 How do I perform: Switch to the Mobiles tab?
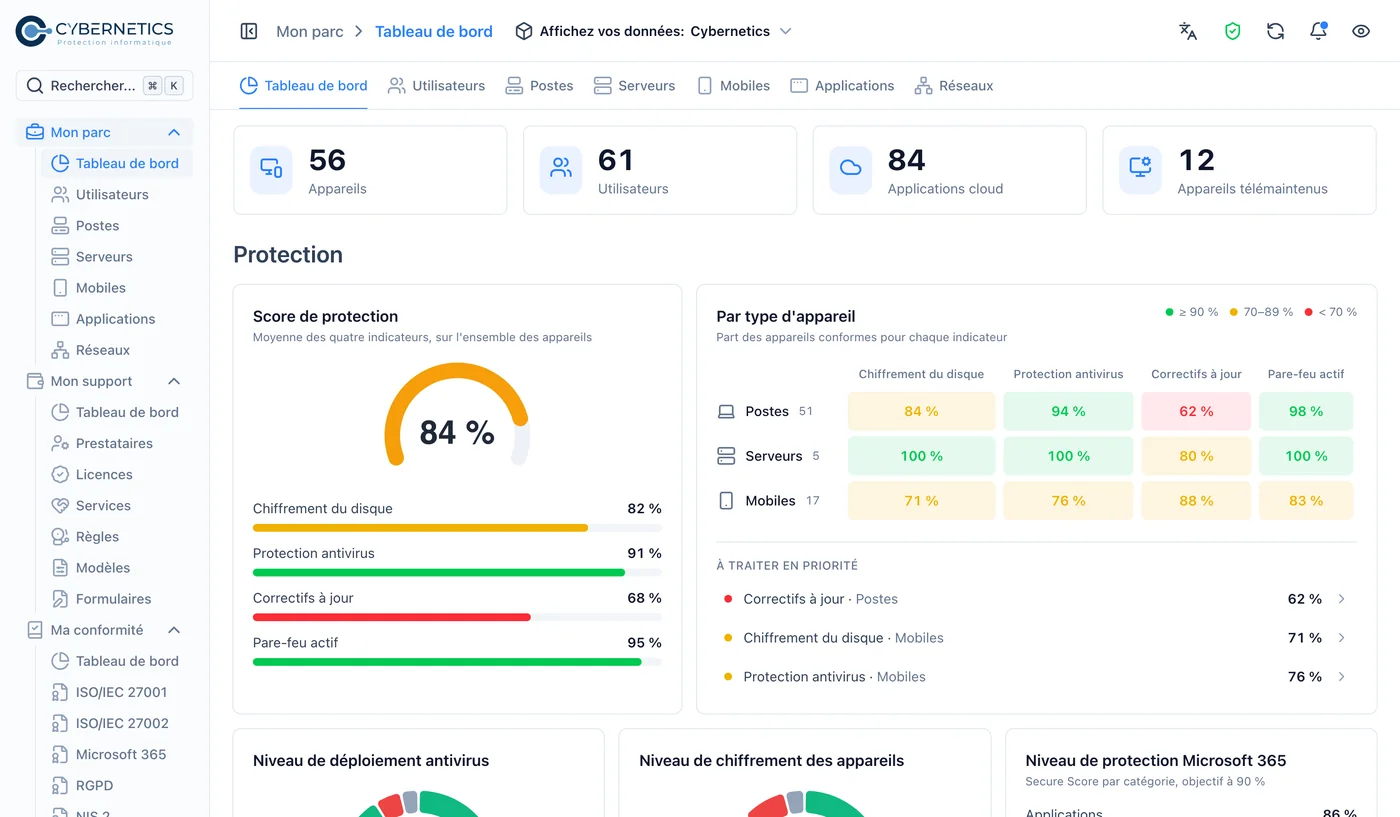(x=733, y=86)
